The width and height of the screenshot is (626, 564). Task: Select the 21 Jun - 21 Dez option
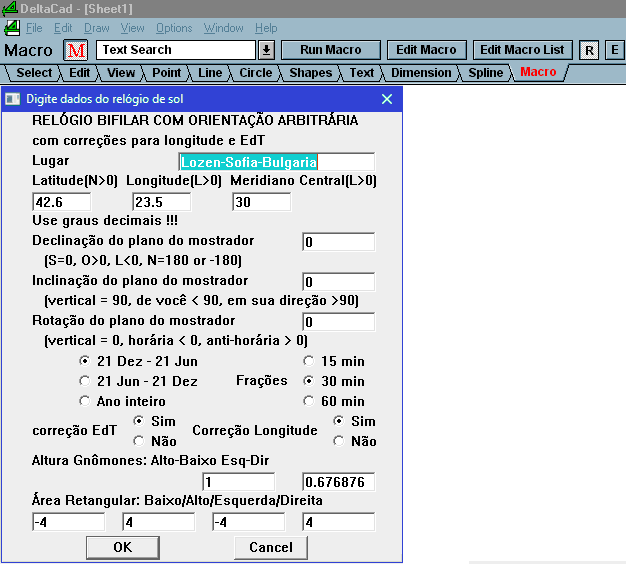pyautogui.click(x=85, y=381)
